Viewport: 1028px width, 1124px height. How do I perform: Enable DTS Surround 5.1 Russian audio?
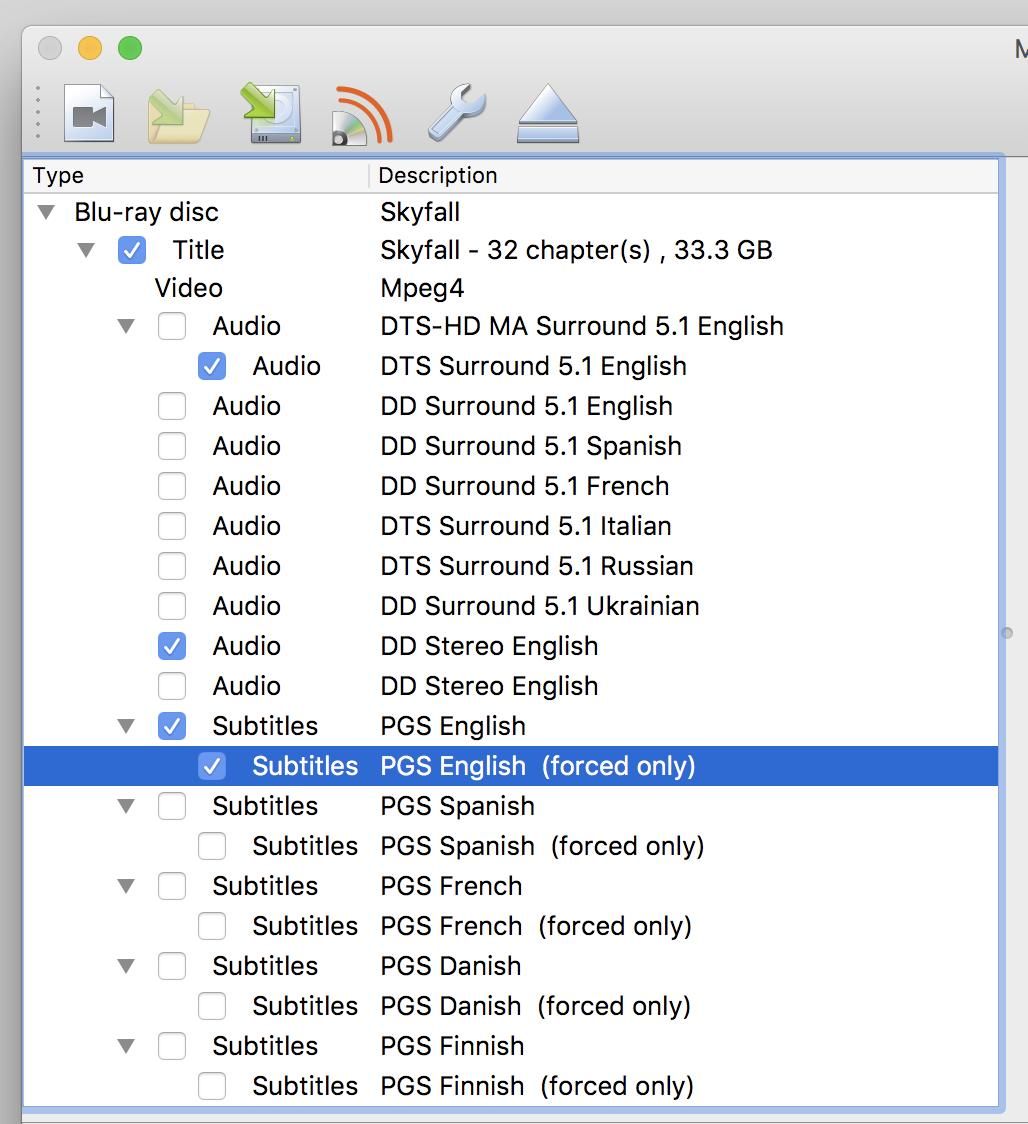click(172, 567)
